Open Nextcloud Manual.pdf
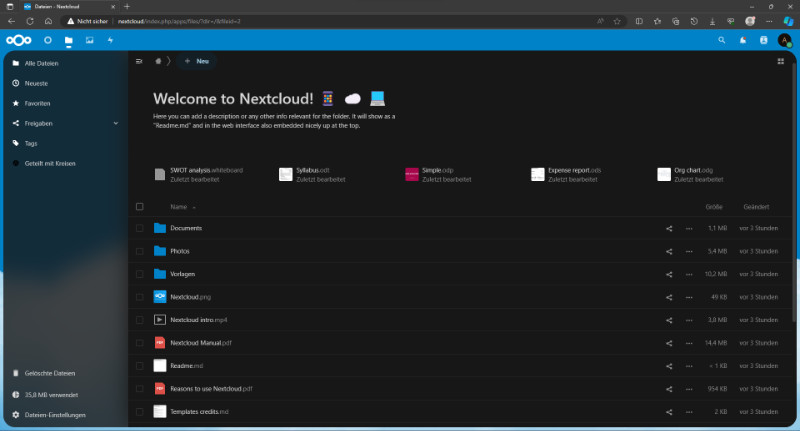Screen dimensions: 800x431 point(201,343)
